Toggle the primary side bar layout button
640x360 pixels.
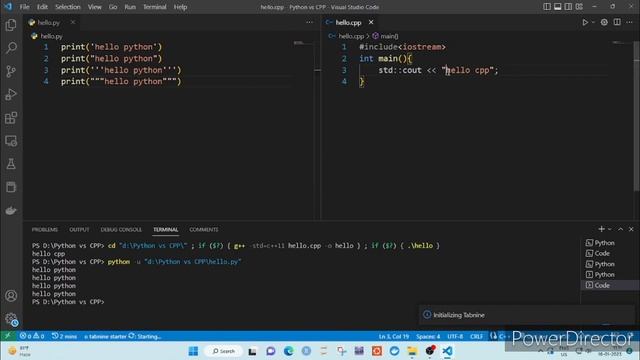tap(547, 7)
